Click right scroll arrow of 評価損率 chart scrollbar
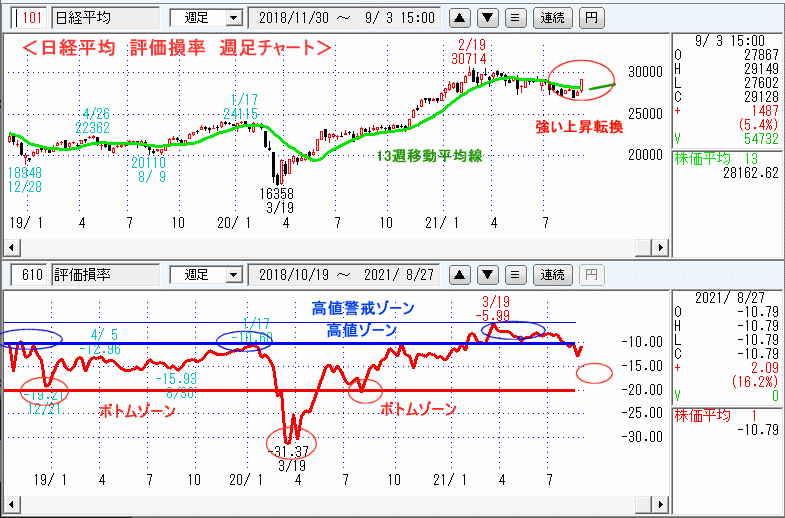 click(660, 504)
